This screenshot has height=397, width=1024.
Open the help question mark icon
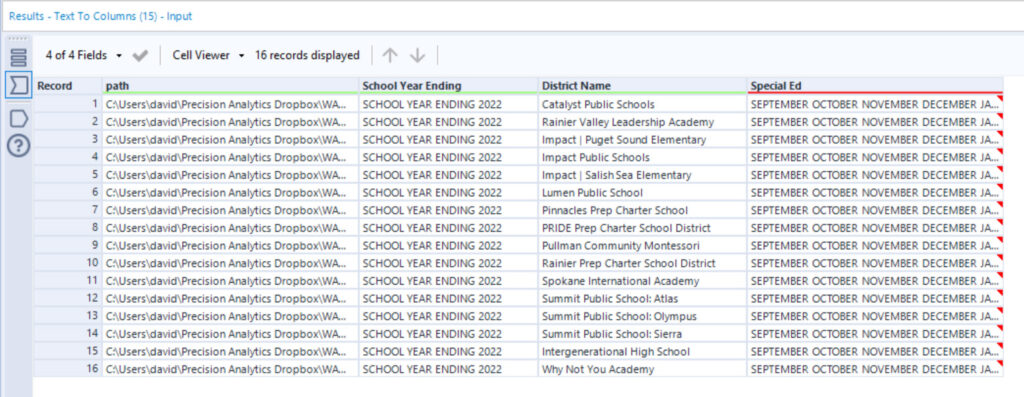point(18,146)
